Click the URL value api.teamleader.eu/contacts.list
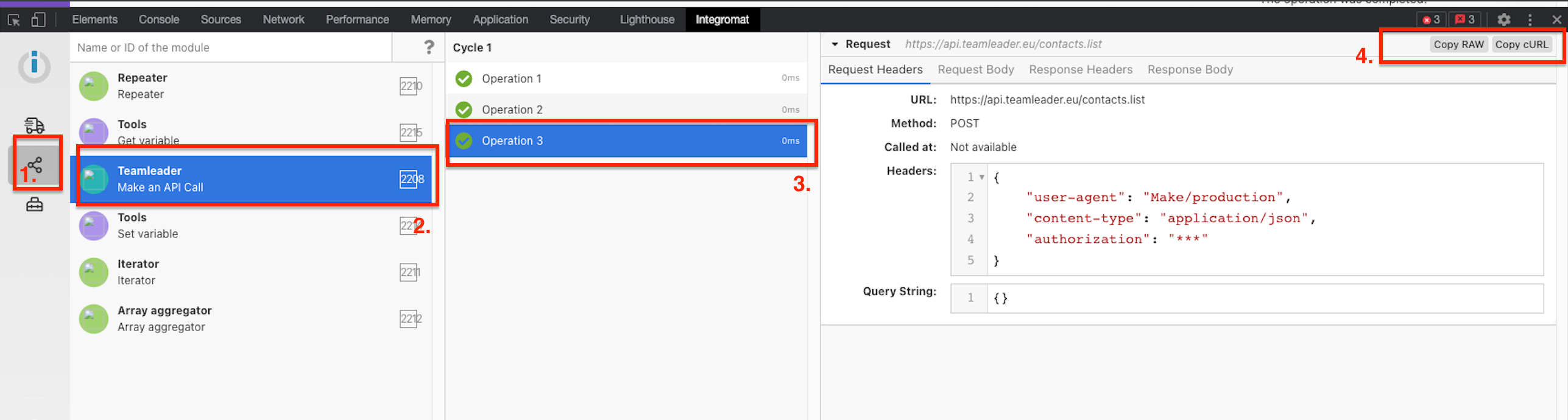 (x=1047, y=100)
